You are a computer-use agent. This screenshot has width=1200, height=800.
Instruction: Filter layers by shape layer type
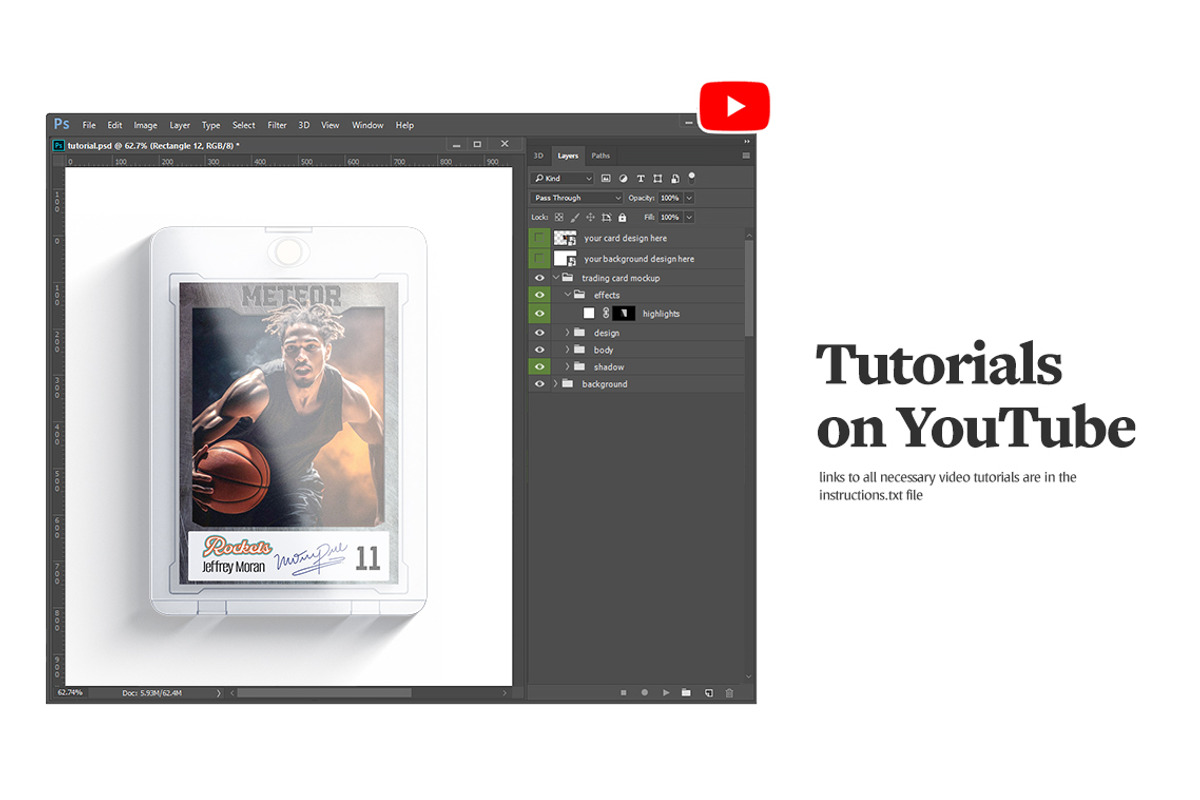[657, 178]
